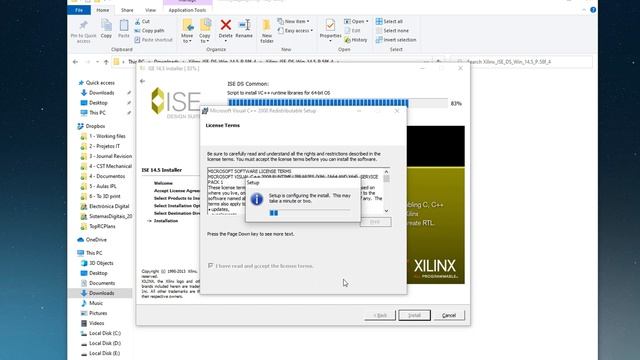Click the red Delete icon

(x=225, y=25)
